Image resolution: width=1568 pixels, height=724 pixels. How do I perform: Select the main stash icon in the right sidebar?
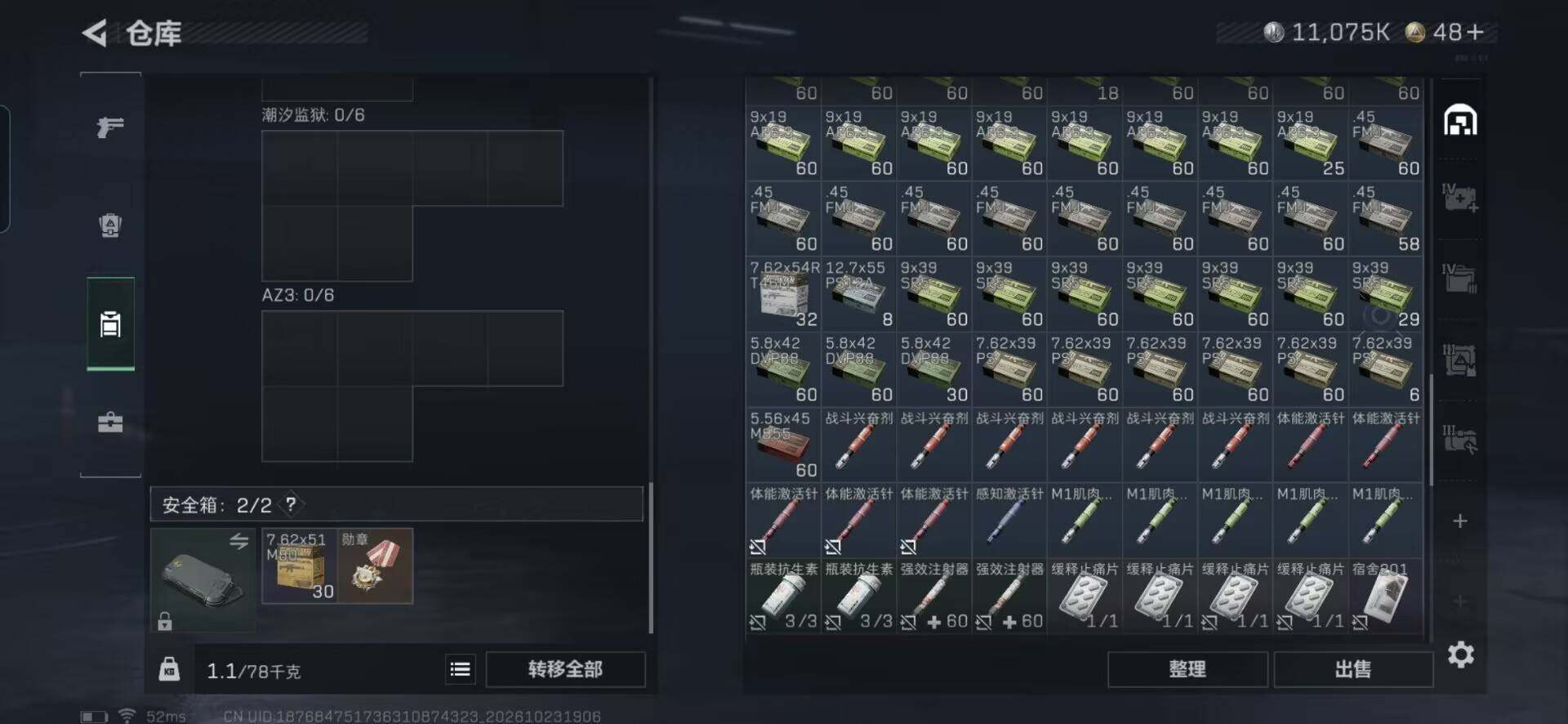coord(1460,121)
